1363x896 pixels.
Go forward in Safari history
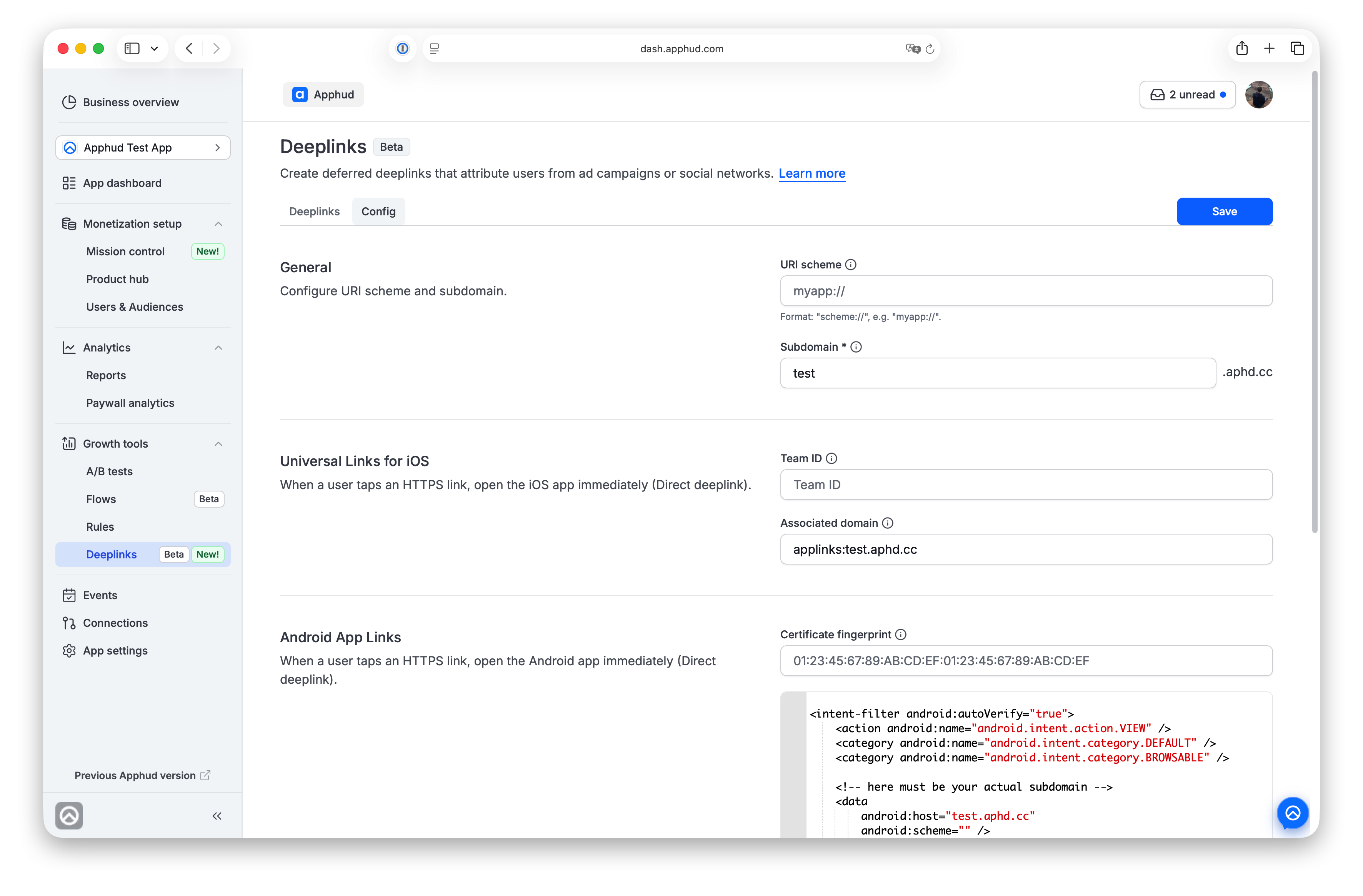click(216, 49)
